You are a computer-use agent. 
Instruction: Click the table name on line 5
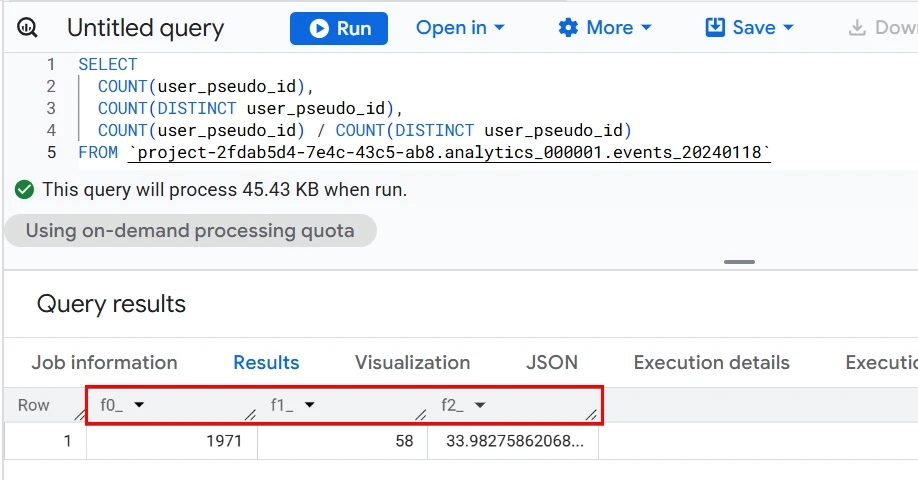449,153
